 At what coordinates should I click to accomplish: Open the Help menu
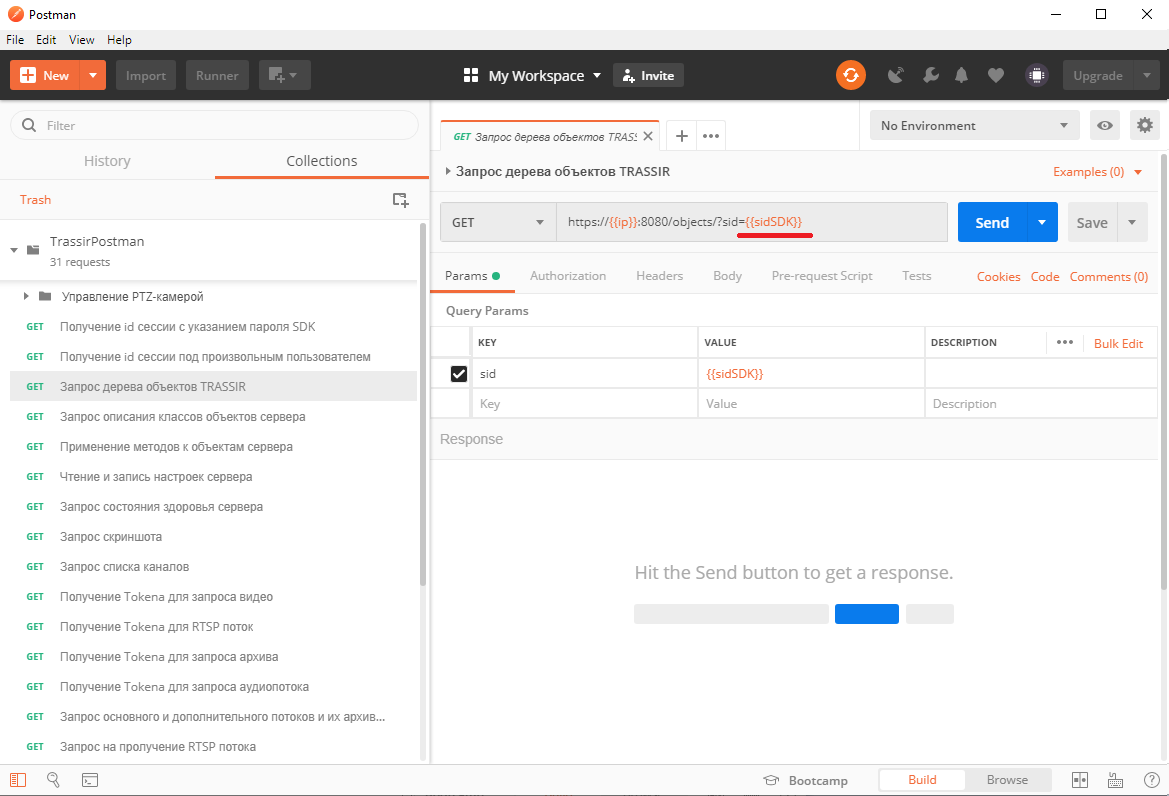point(119,40)
